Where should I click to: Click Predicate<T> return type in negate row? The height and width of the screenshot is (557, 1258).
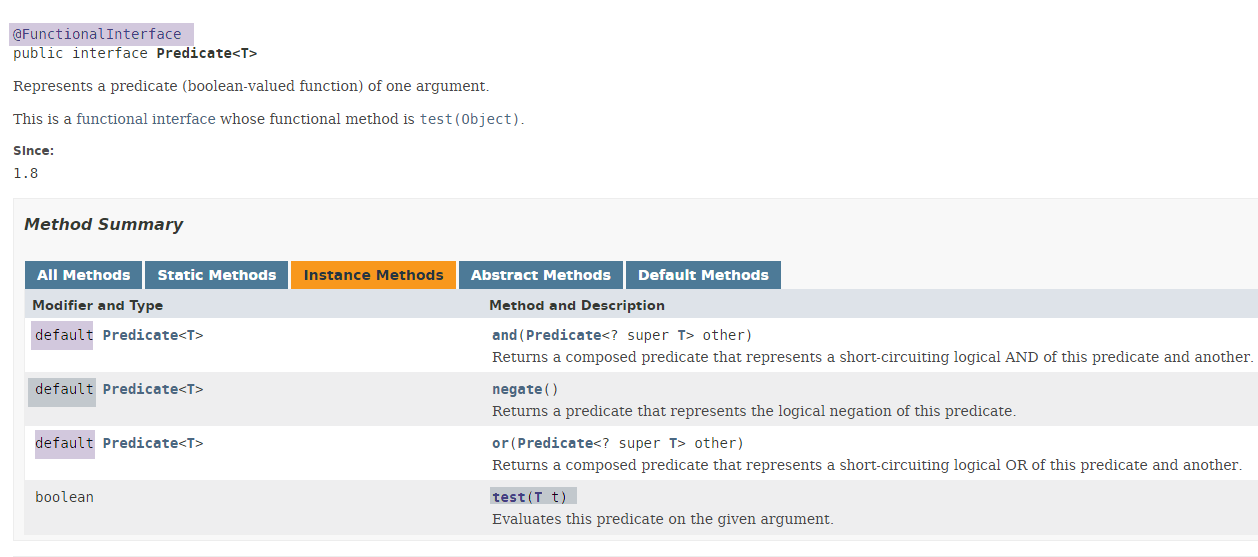(140, 389)
